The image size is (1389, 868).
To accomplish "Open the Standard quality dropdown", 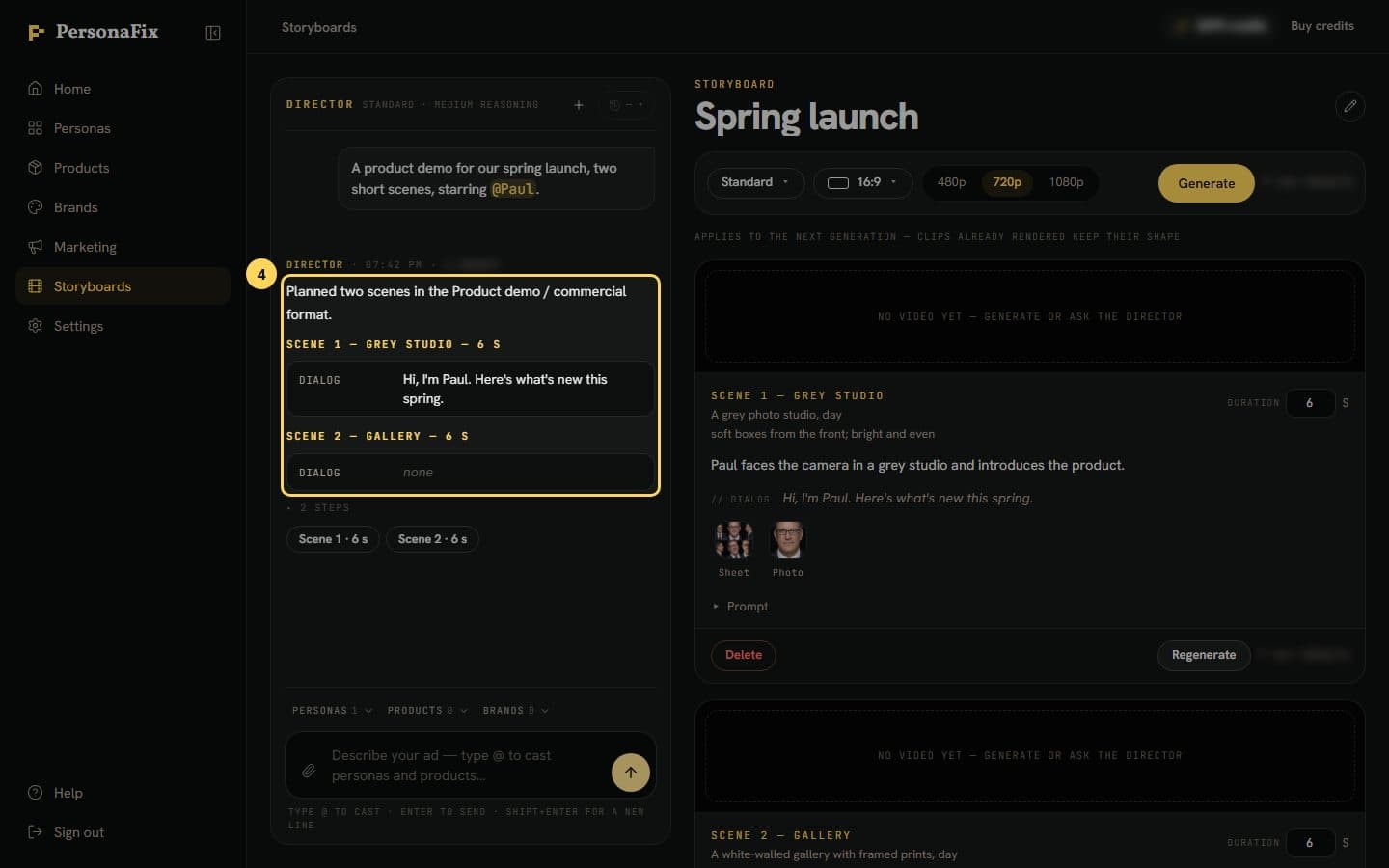I will (755, 182).
